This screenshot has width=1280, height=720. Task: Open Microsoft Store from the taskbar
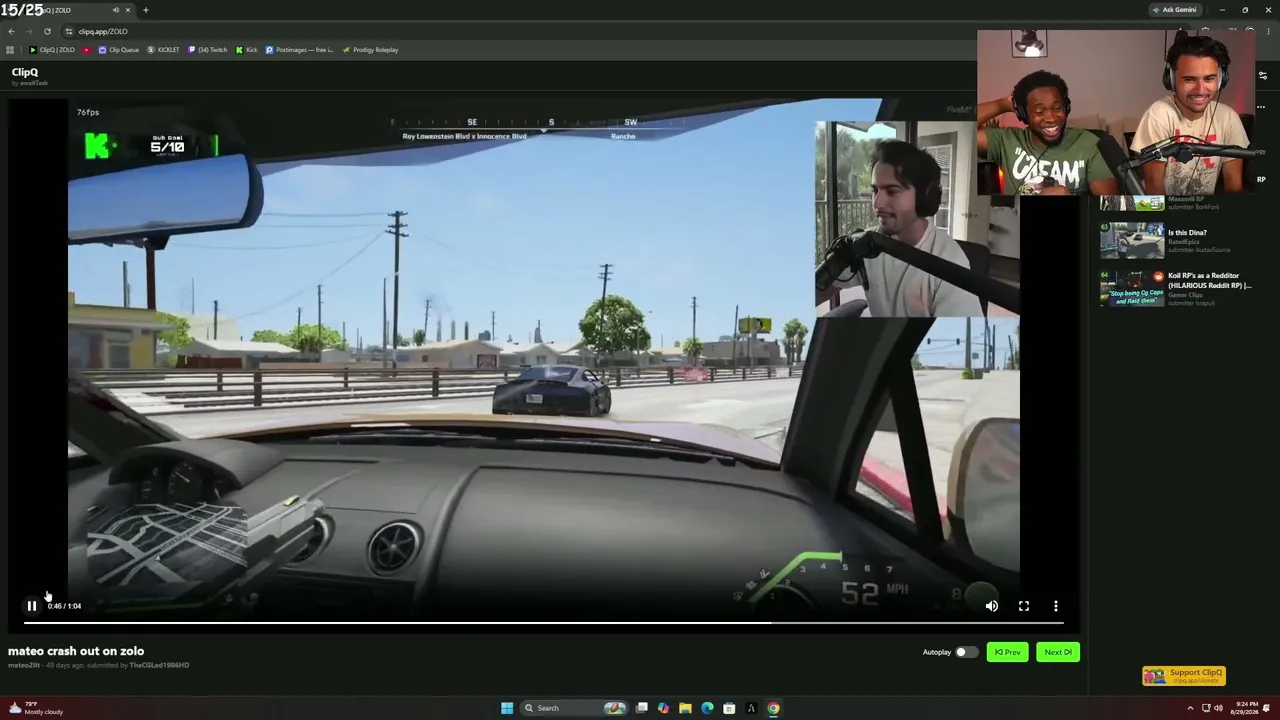pyautogui.click(x=729, y=708)
